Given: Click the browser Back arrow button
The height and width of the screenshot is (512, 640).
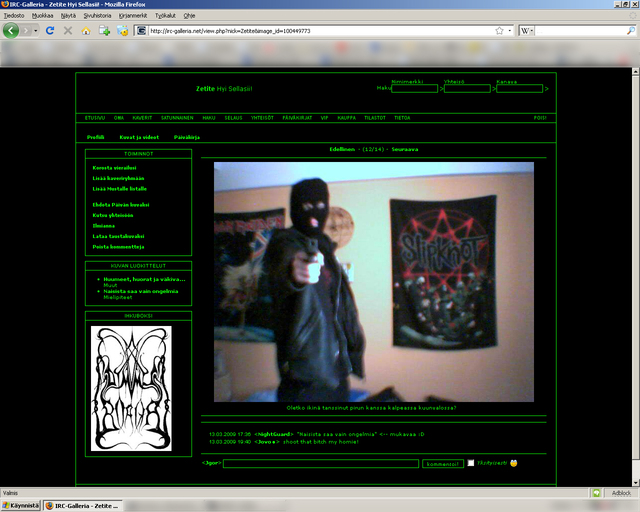Looking at the screenshot, I should pyautogui.click(x=12, y=31).
